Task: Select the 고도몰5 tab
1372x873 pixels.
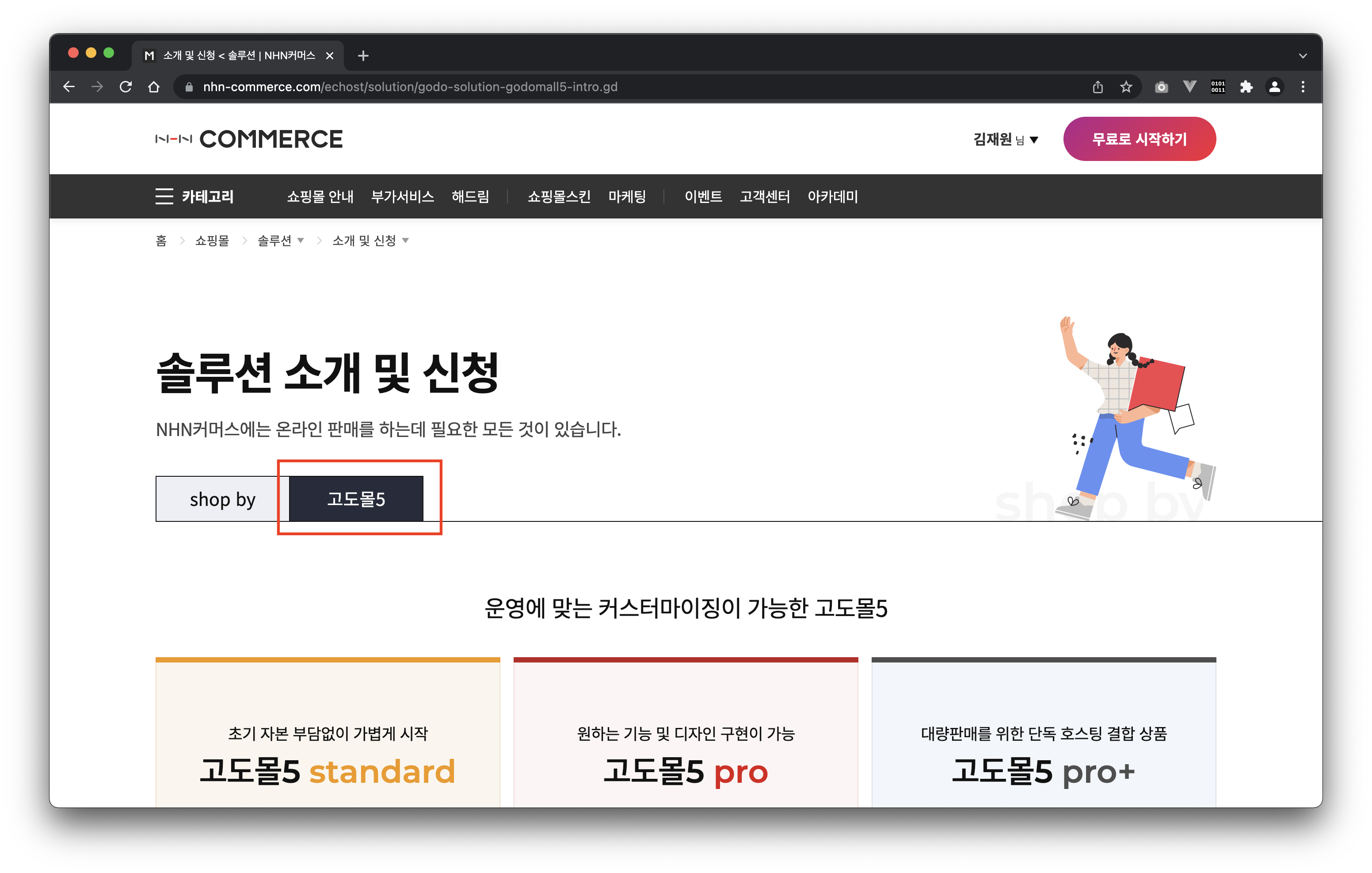Action: (356, 499)
